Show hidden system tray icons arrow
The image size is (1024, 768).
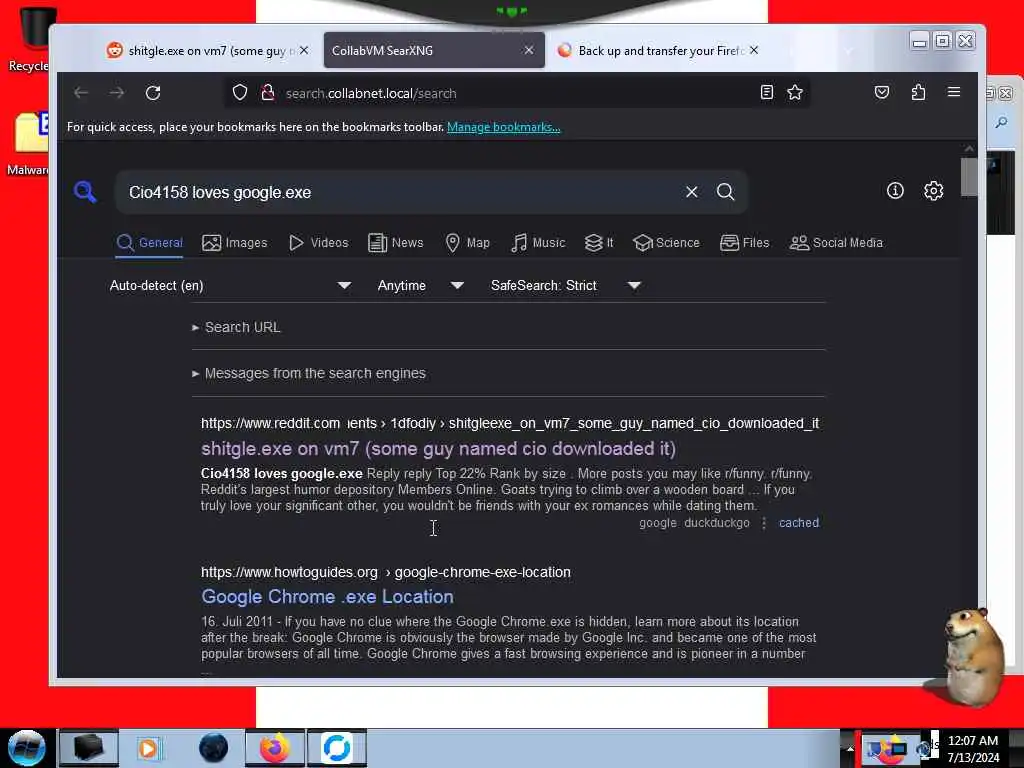tap(850, 748)
